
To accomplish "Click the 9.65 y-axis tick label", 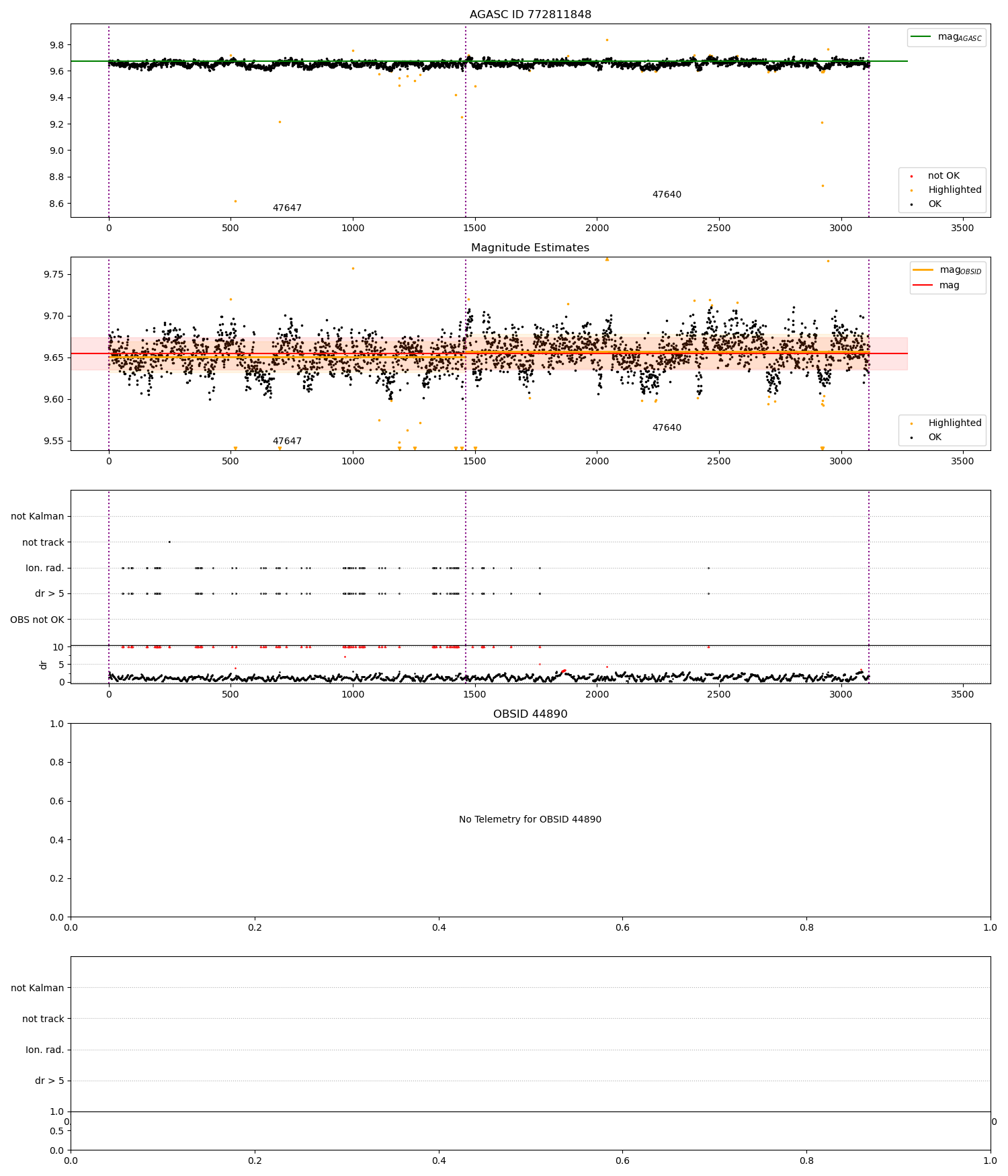I will pos(54,358).
